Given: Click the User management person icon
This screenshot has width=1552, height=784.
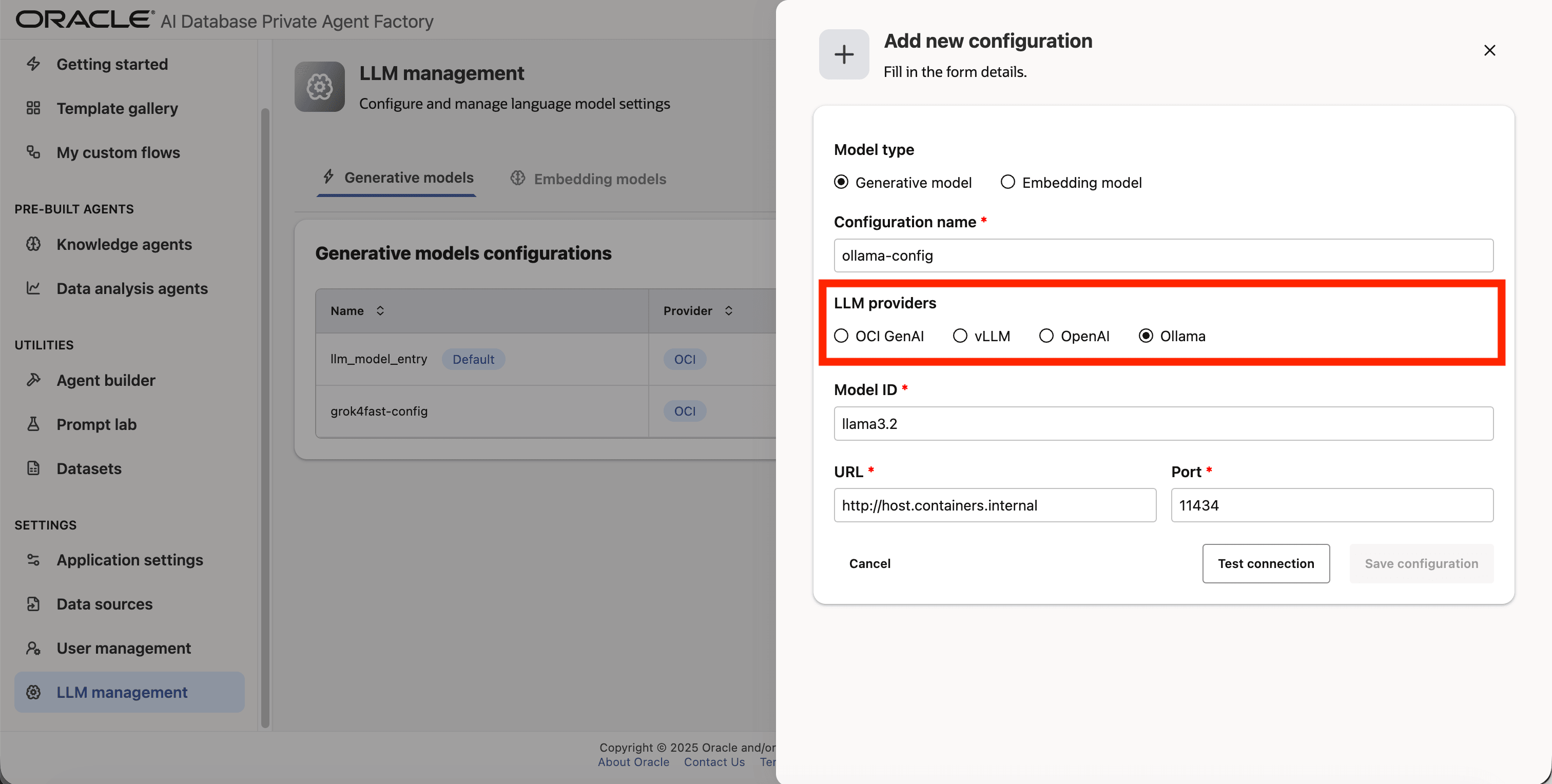Looking at the screenshot, I should point(34,648).
